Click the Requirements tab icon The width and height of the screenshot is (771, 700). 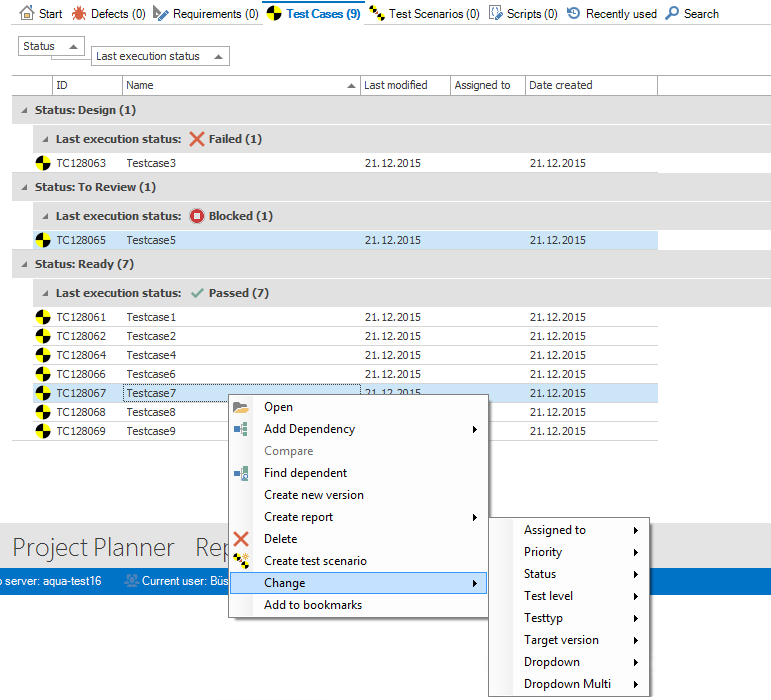pyautogui.click(x=161, y=13)
